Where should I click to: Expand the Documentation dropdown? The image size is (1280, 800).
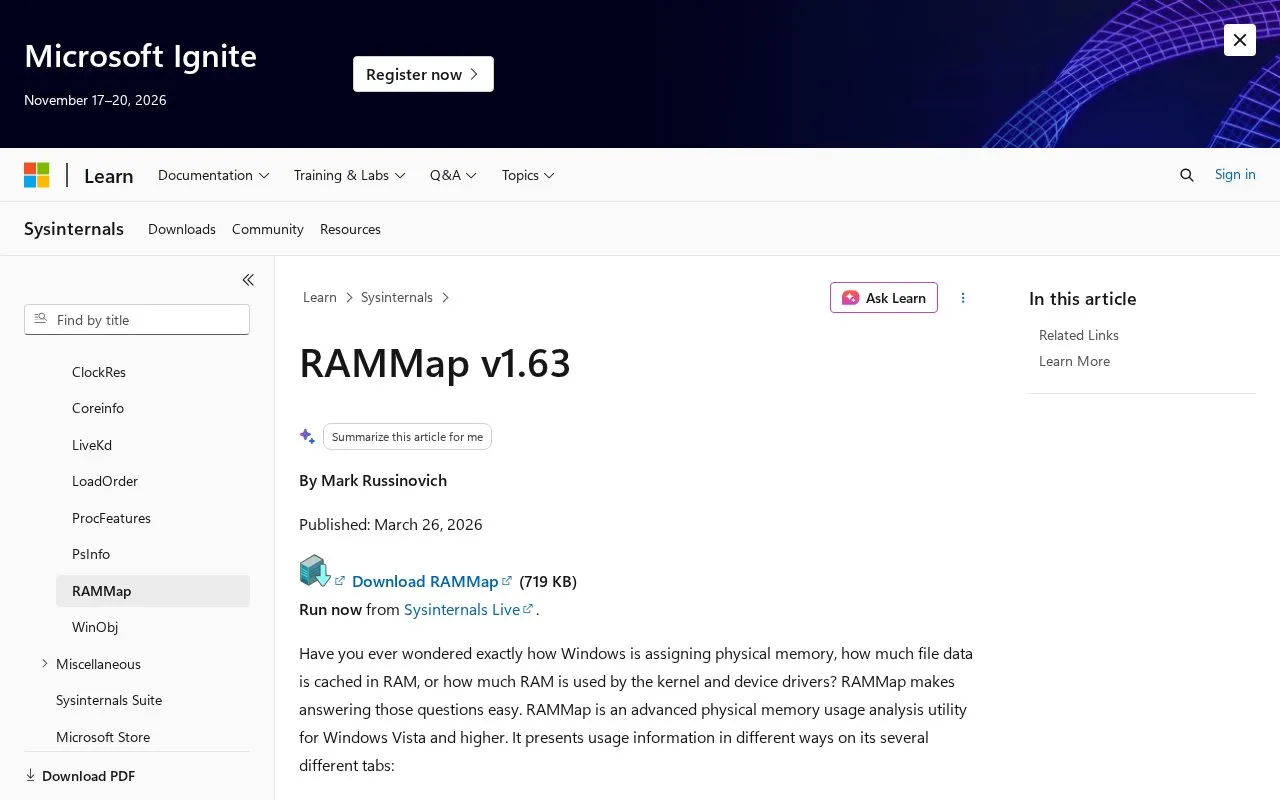[214, 175]
